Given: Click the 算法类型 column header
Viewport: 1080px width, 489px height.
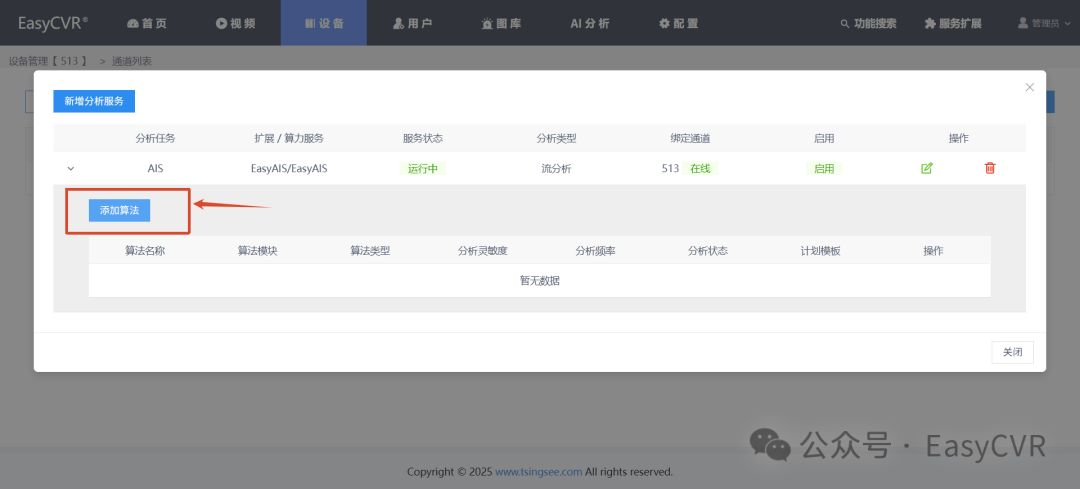Looking at the screenshot, I should [371, 251].
